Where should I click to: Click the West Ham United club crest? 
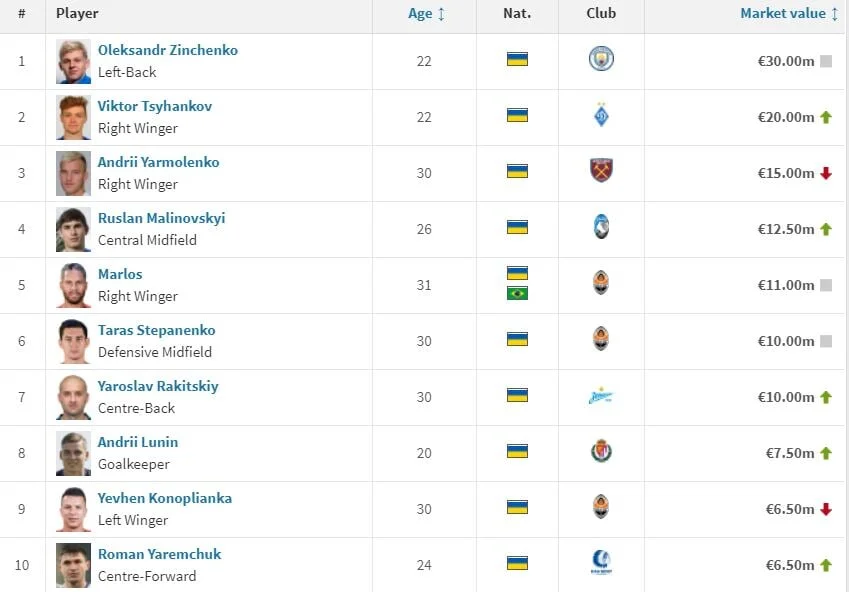[601, 171]
